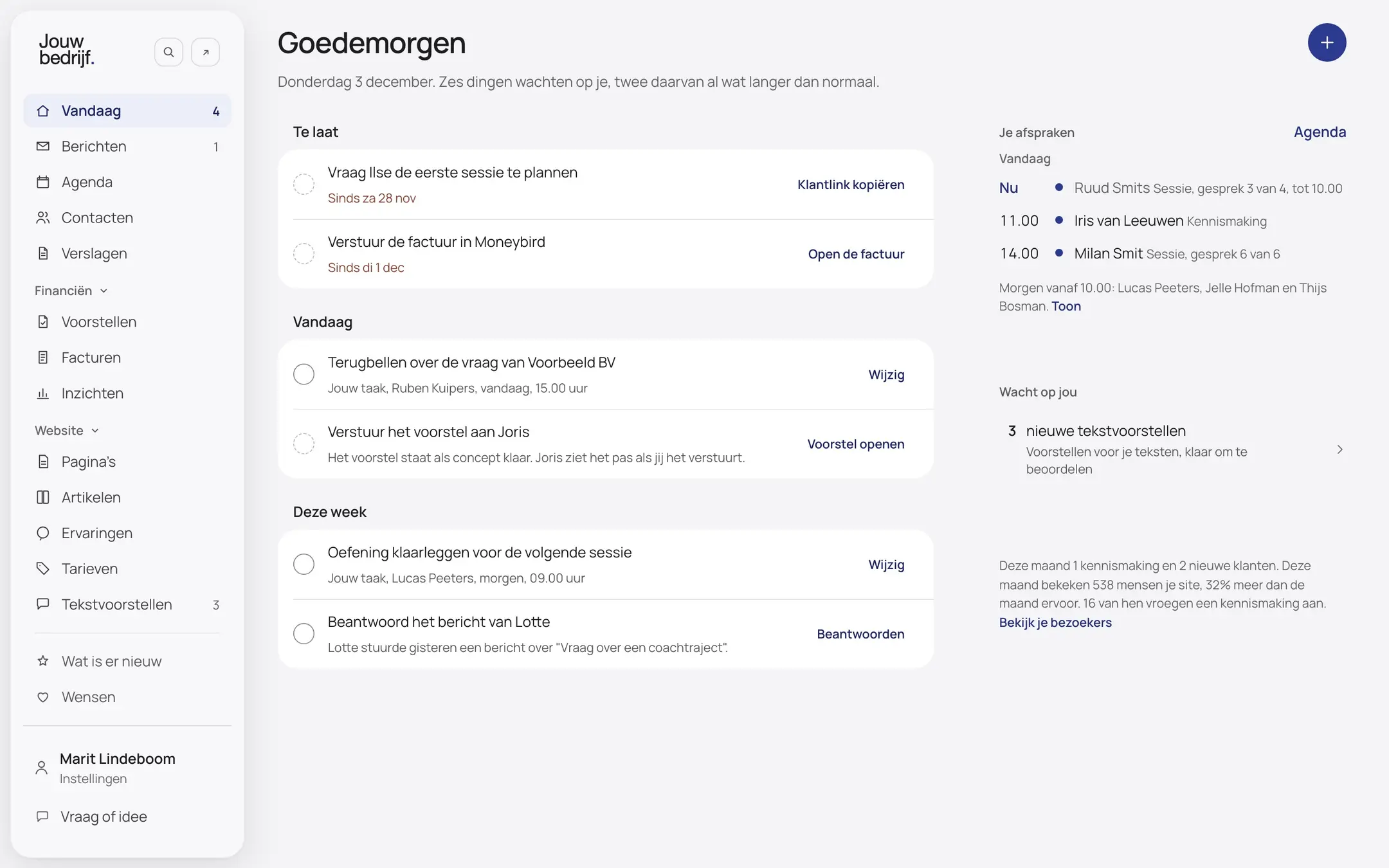Mark 'Vraag Ilse de eerste sessie te plannen' done

point(304,184)
